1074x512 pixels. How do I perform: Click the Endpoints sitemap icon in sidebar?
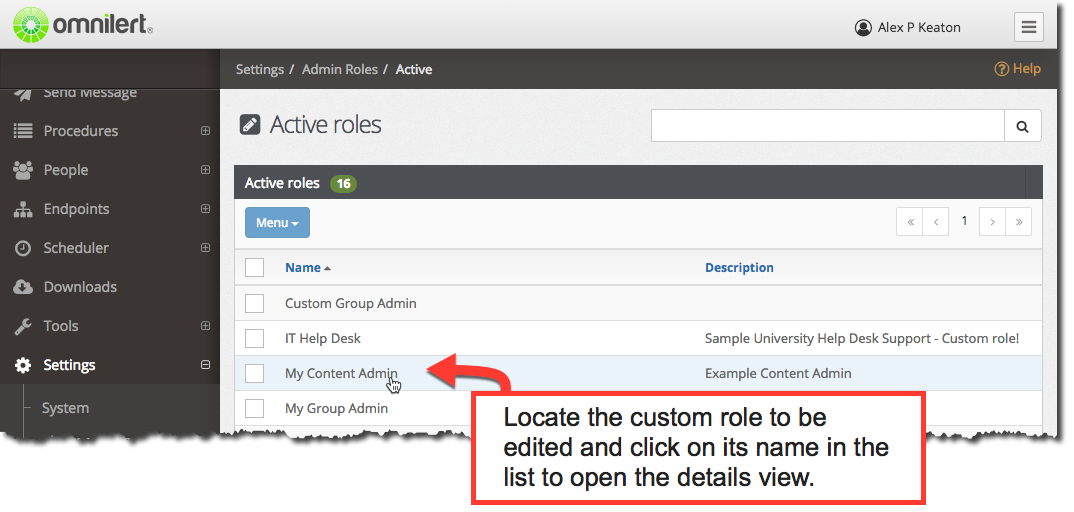coord(23,209)
